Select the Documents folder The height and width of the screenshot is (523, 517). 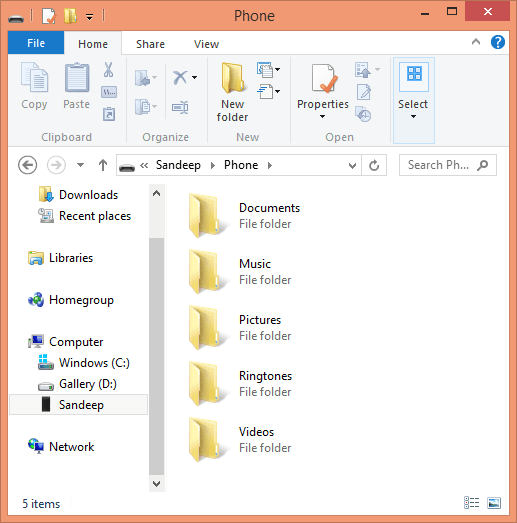244,216
